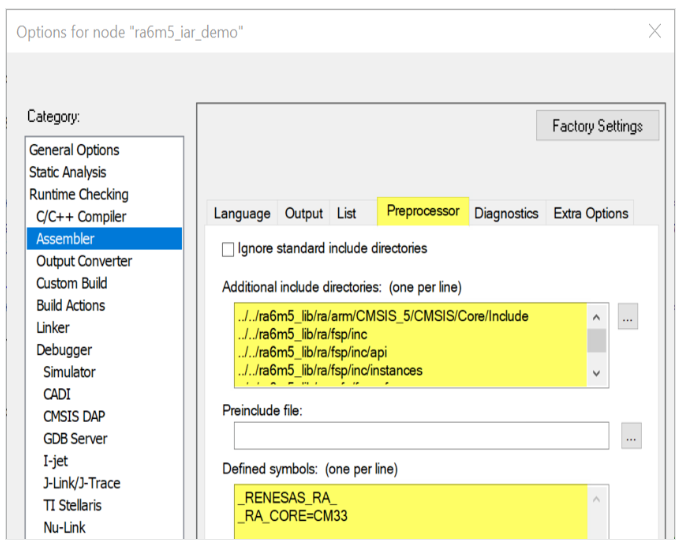
Task: Select the Assembler category
Action: pos(105,239)
